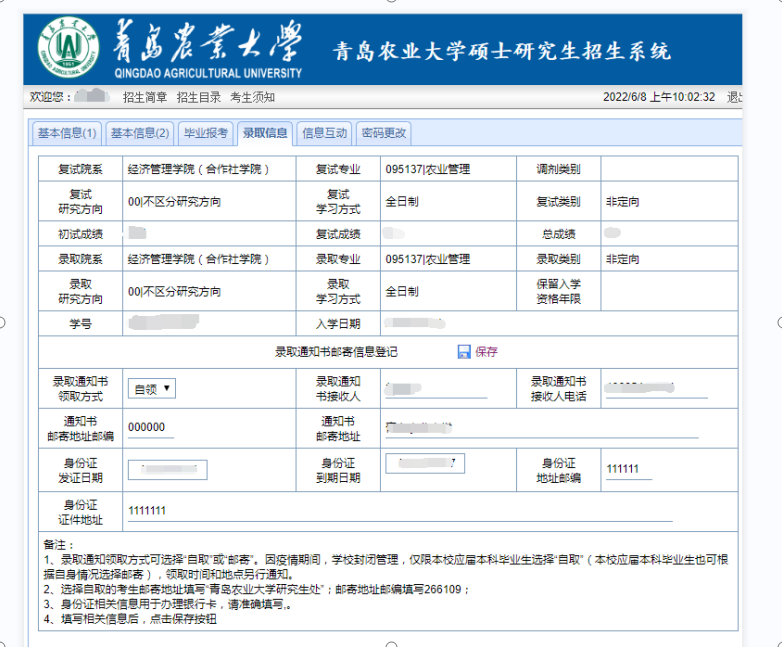782x647 pixels.
Task: Select the 录取信息 tab
Action: point(265,133)
